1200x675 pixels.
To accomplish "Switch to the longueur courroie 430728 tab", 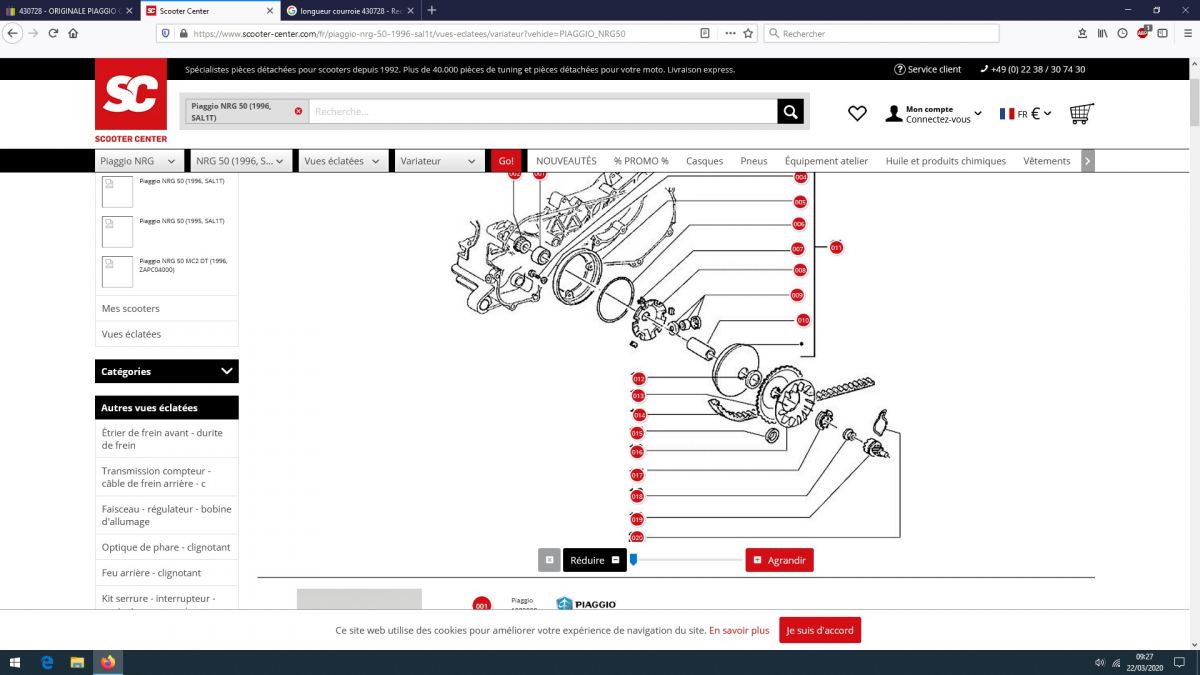I will tap(348, 10).
